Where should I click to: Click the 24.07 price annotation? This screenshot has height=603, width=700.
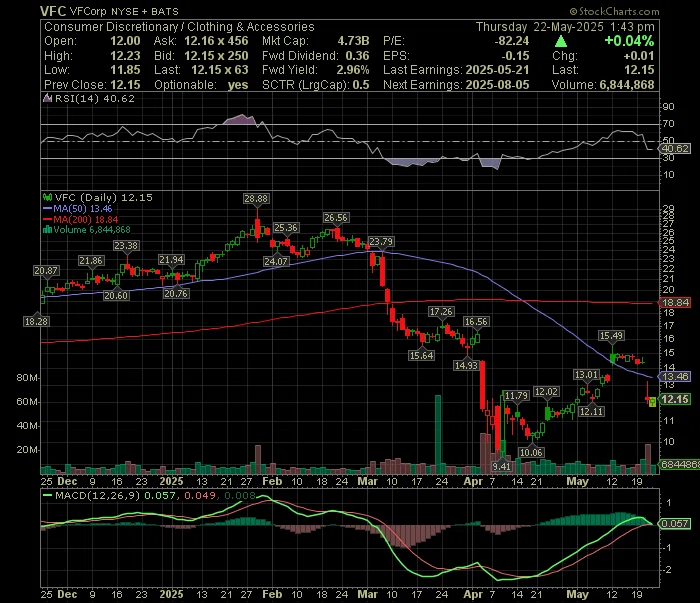click(x=276, y=262)
